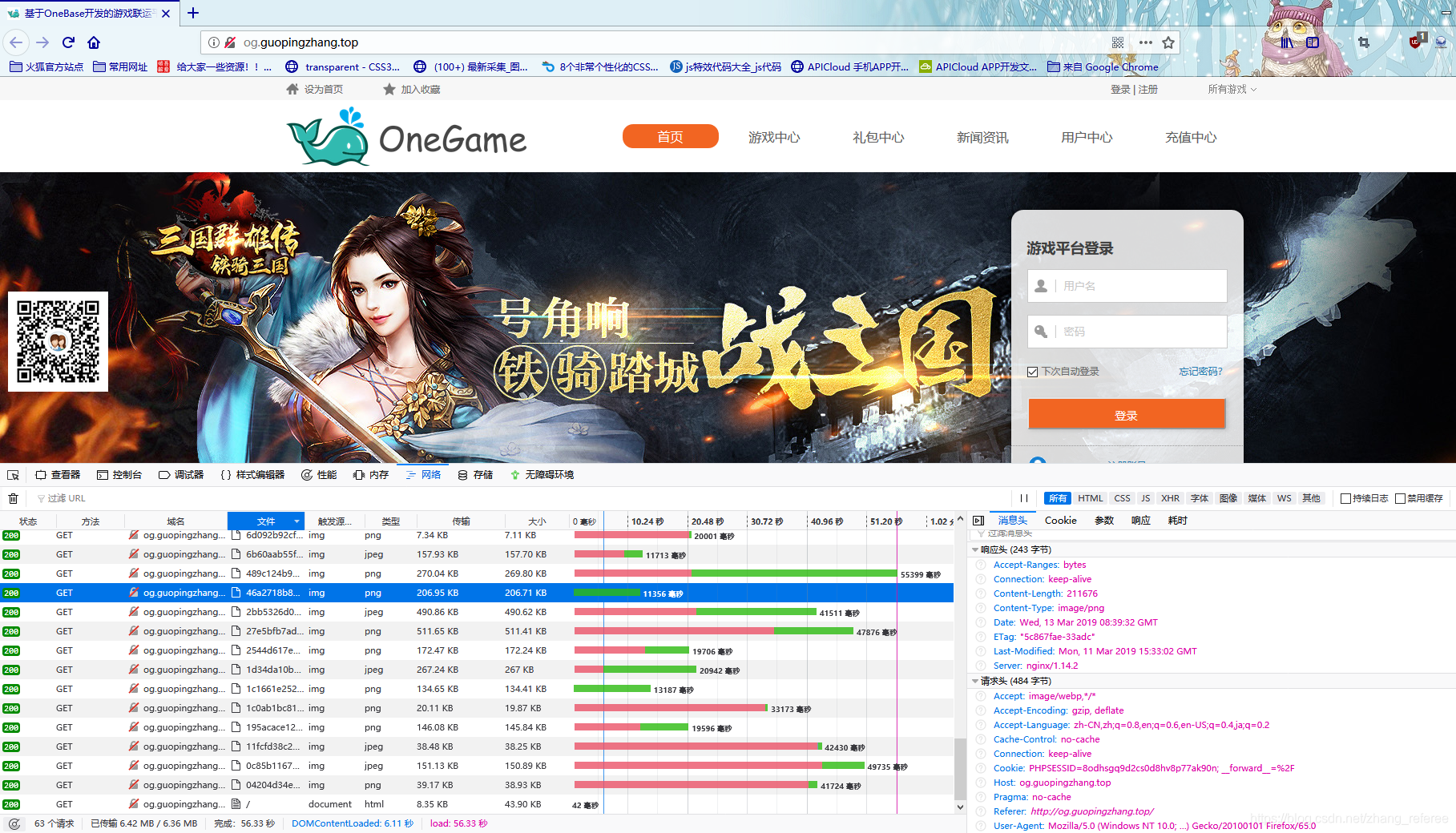This screenshot has width=1456, height=833.
Task: Focus the 密码 input field
Action: pos(1127,332)
